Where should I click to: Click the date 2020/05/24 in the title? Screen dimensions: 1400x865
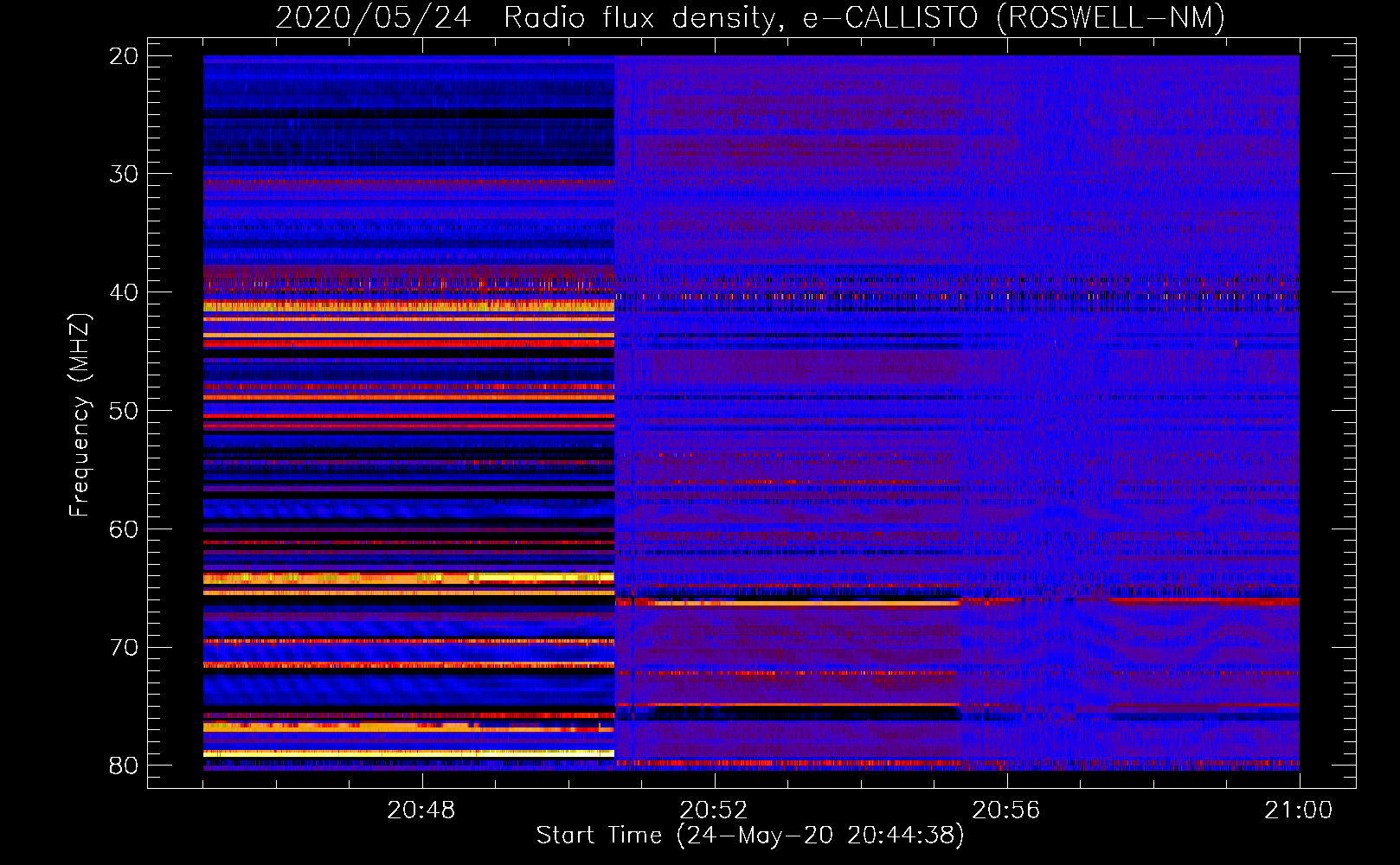[x=373, y=17]
